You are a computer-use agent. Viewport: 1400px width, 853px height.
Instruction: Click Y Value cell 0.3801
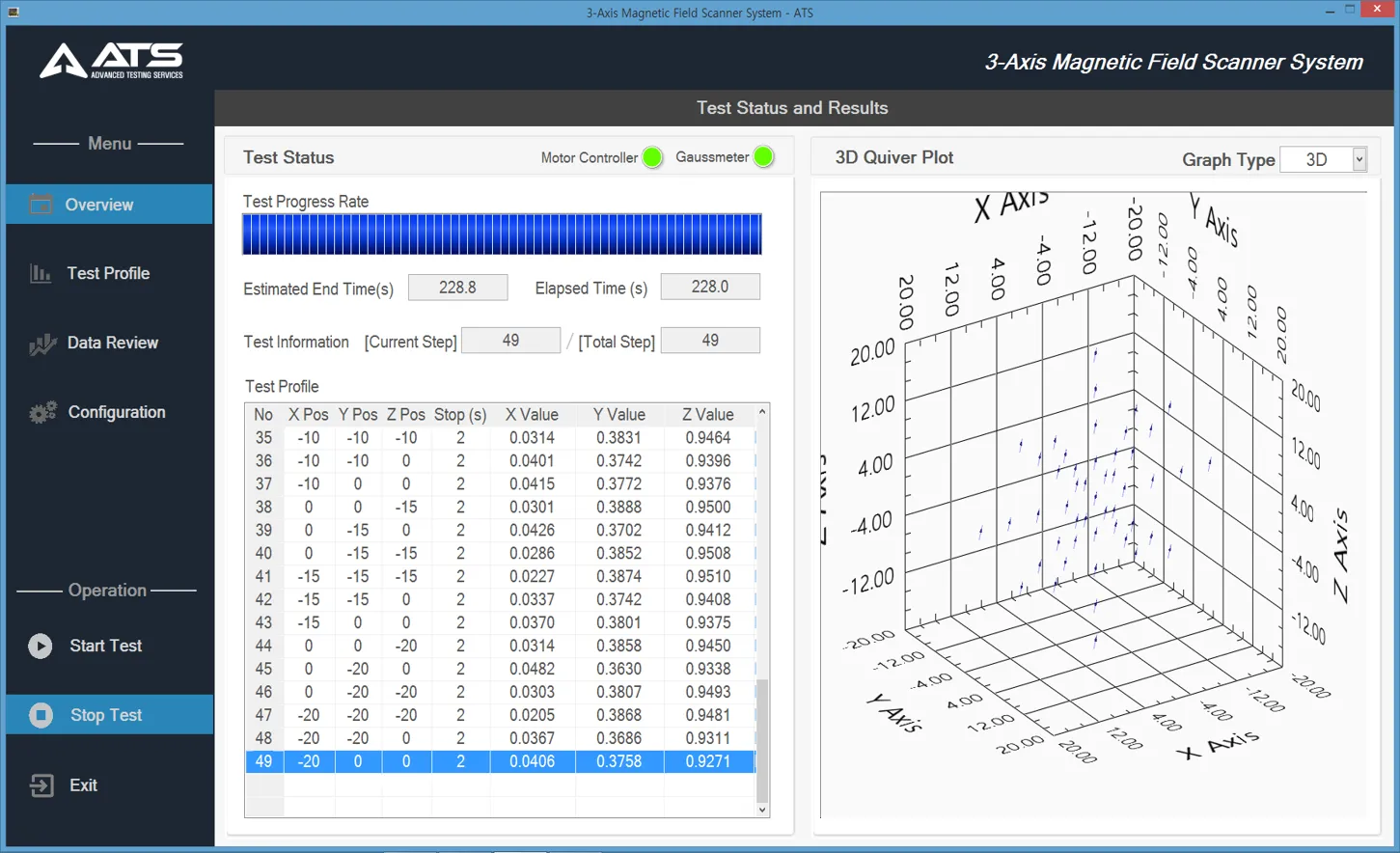tap(619, 623)
